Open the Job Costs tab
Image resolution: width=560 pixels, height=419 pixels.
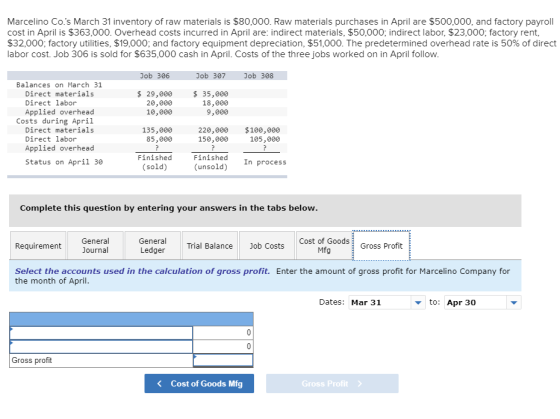click(267, 246)
